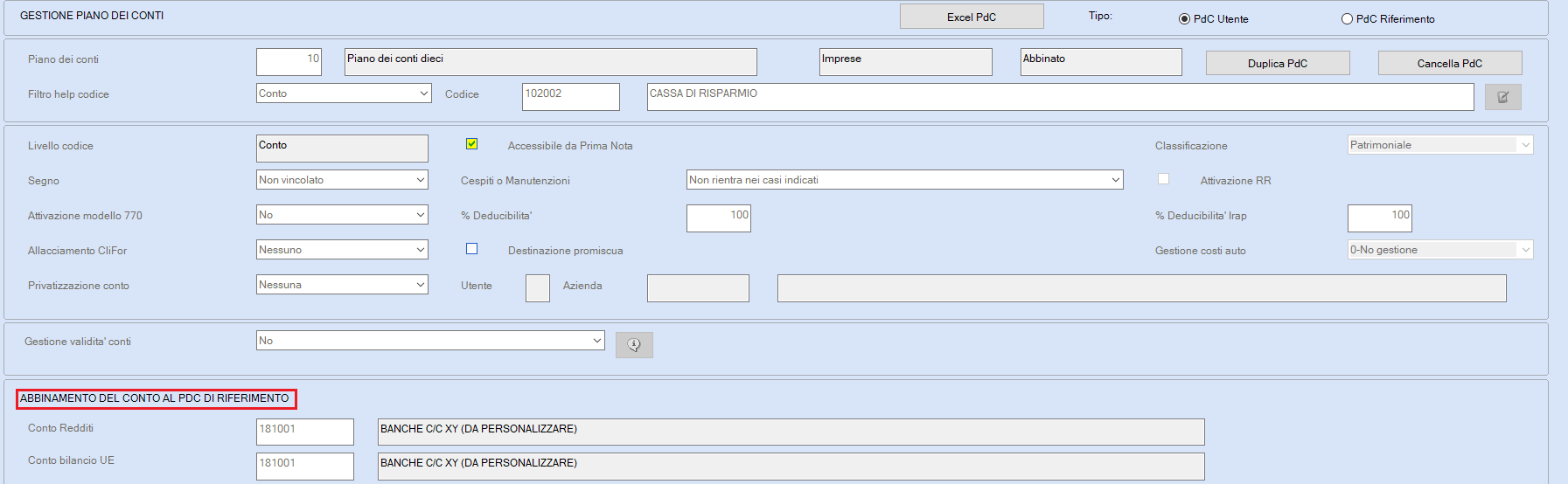Expand the Privatizzazione conto dropdown

click(342, 285)
